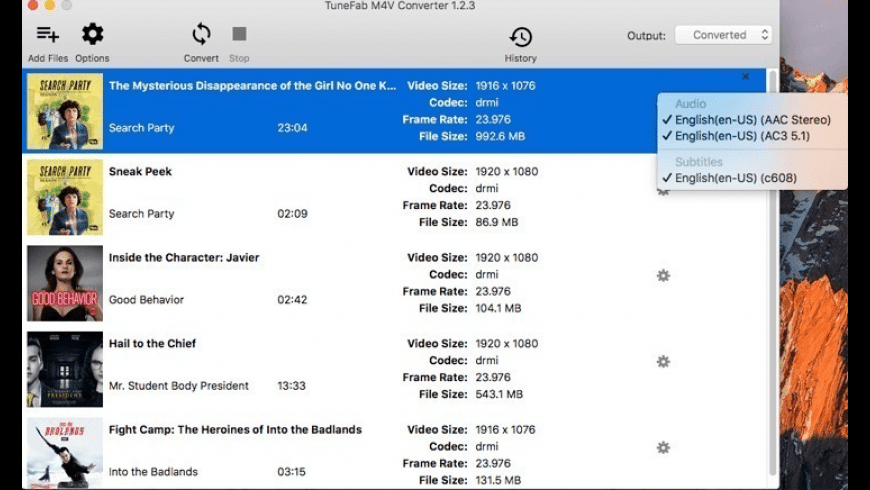Viewport: 870px width, 490px height.
Task: Click 'Fight Camp: The Heroines of Into the Badlands'
Action: pos(235,430)
